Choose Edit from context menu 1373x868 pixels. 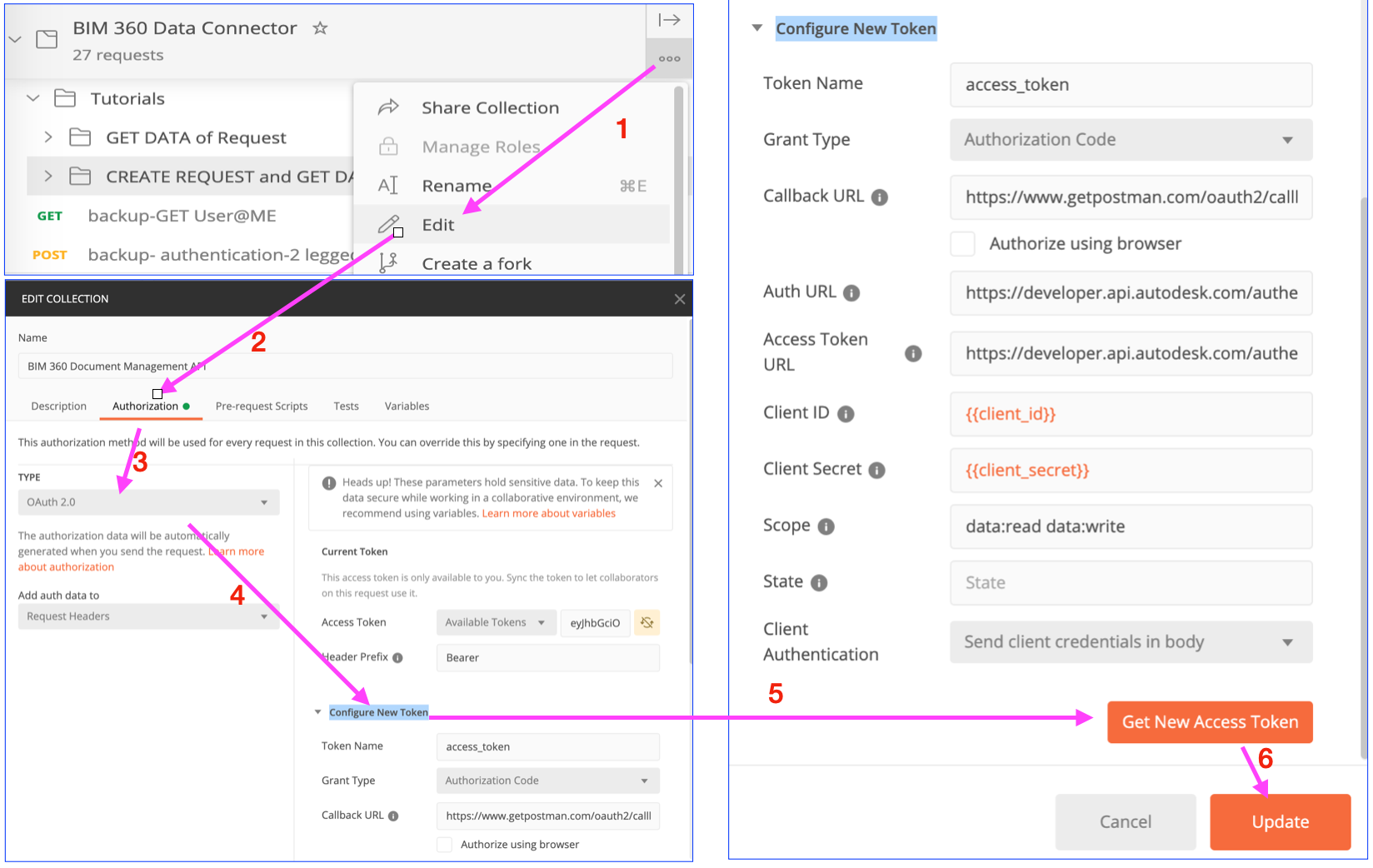(512, 224)
